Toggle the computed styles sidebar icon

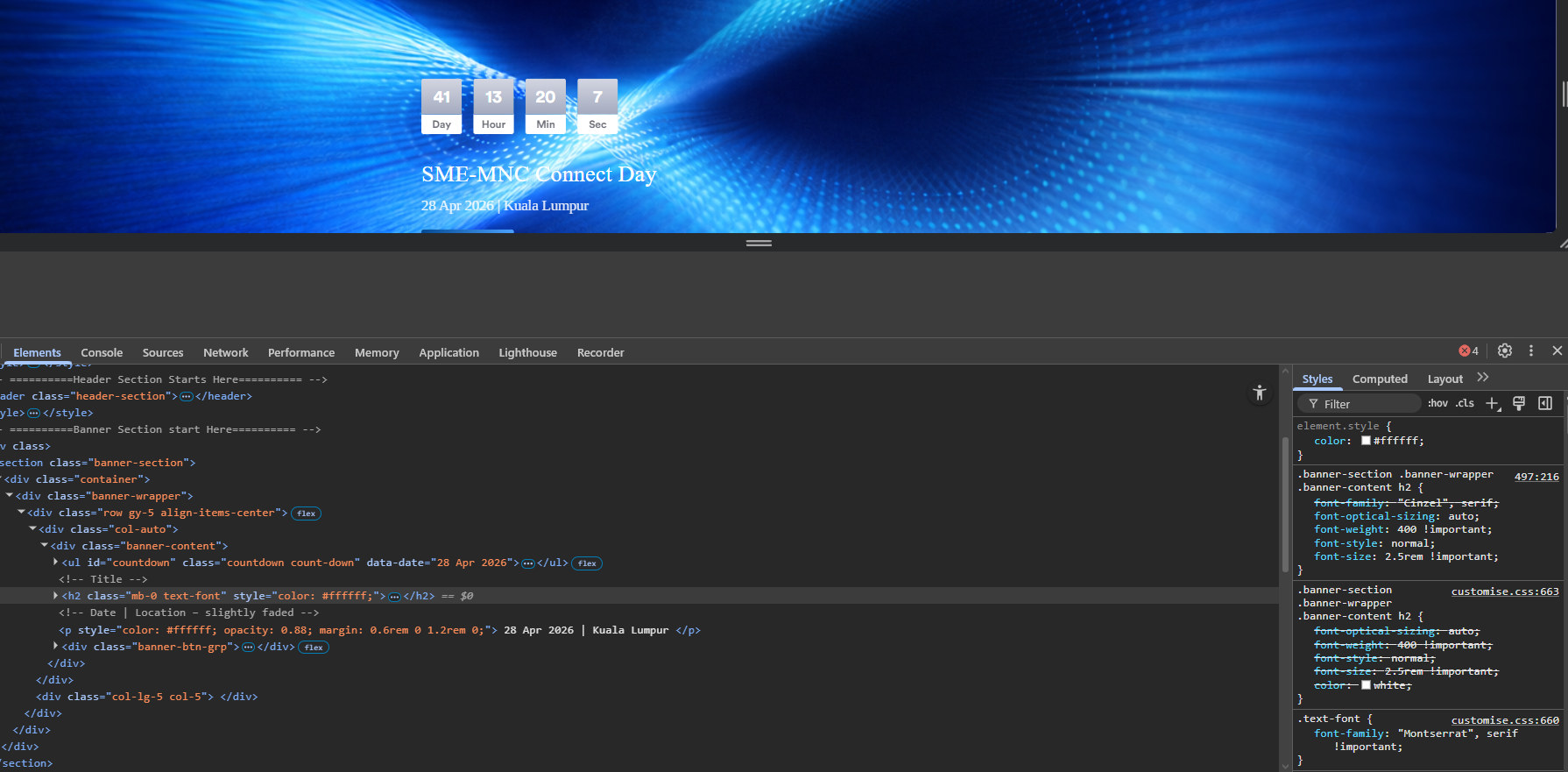pos(1545,403)
